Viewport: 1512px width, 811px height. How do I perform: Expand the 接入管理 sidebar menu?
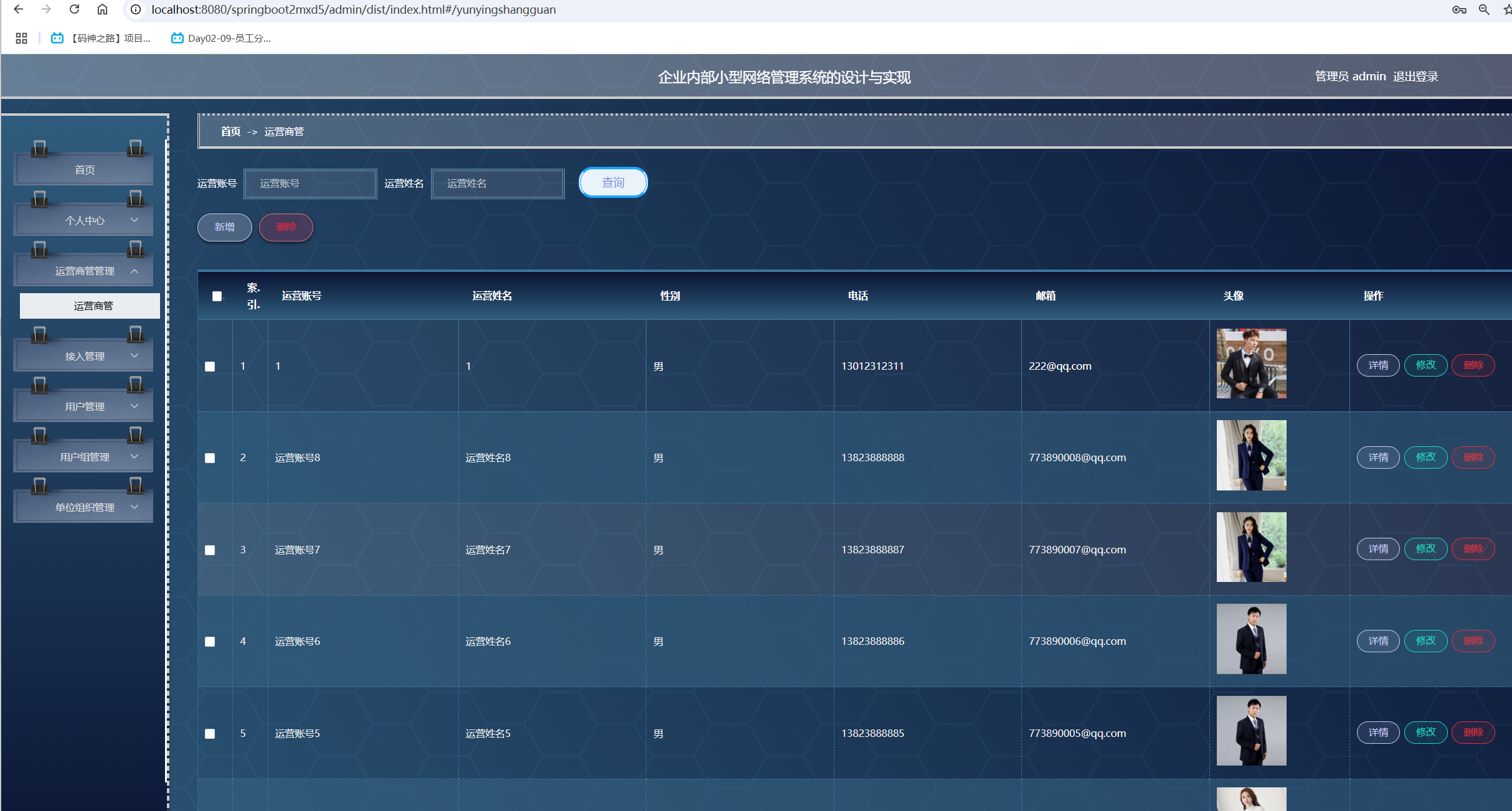pos(85,356)
